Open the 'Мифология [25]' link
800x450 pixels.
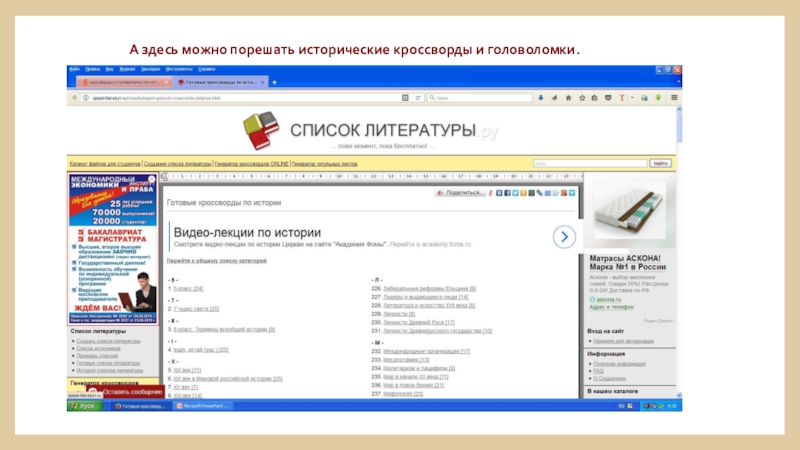click(x=403, y=394)
